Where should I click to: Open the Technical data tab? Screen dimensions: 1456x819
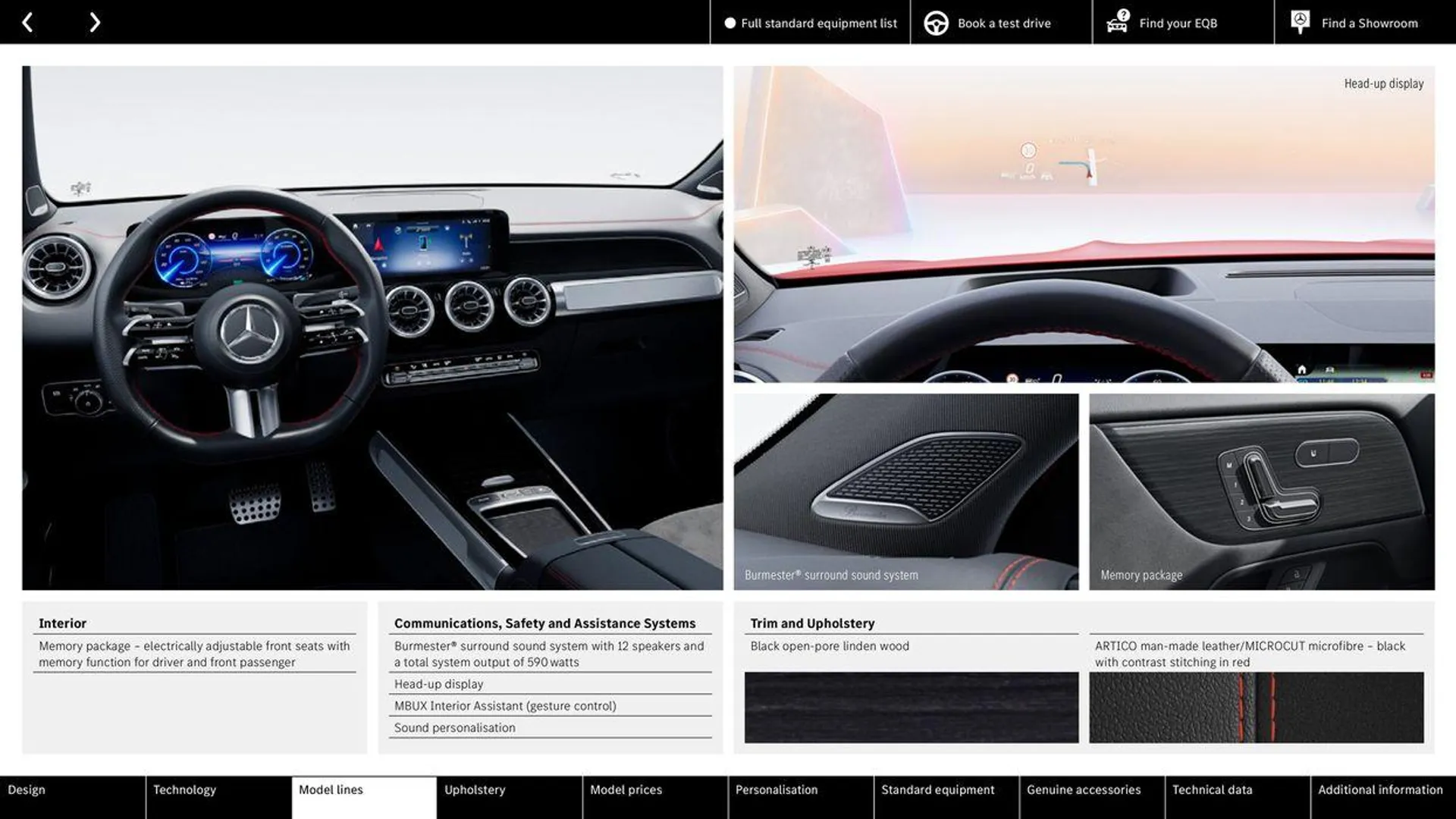point(1238,797)
